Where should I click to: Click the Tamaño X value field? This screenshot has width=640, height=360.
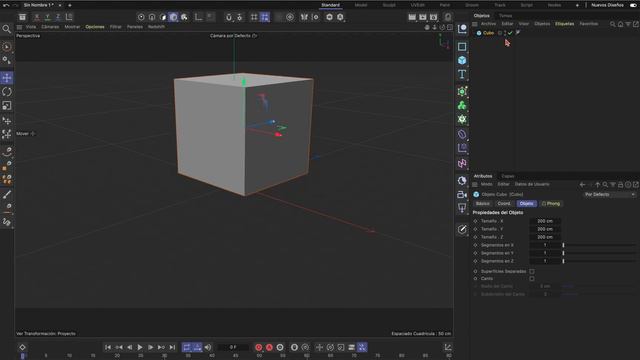coord(545,221)
